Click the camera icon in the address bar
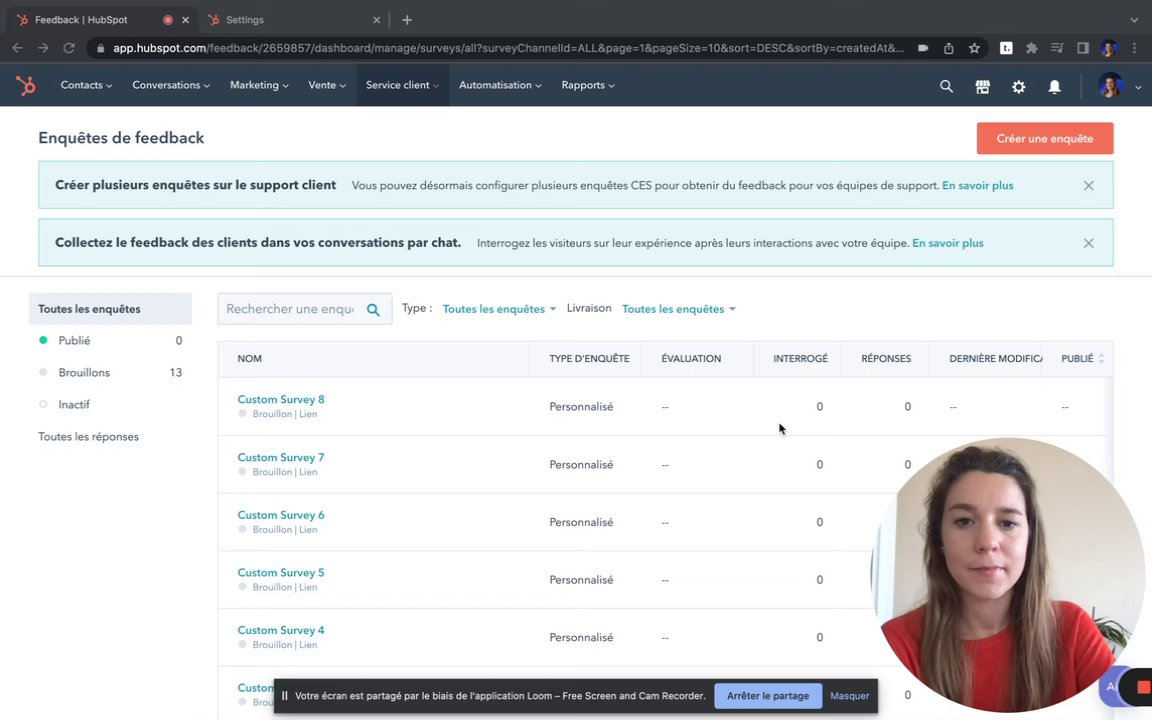This screenshot has height=720, width=1152. point(923,48)
